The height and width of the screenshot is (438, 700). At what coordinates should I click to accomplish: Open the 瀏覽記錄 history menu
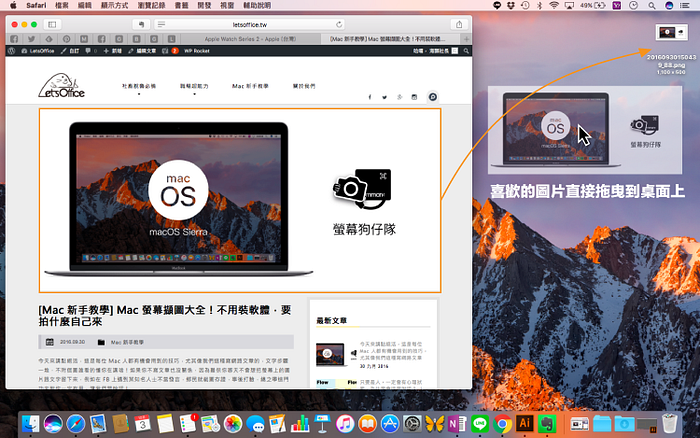[x=151, y=5]
